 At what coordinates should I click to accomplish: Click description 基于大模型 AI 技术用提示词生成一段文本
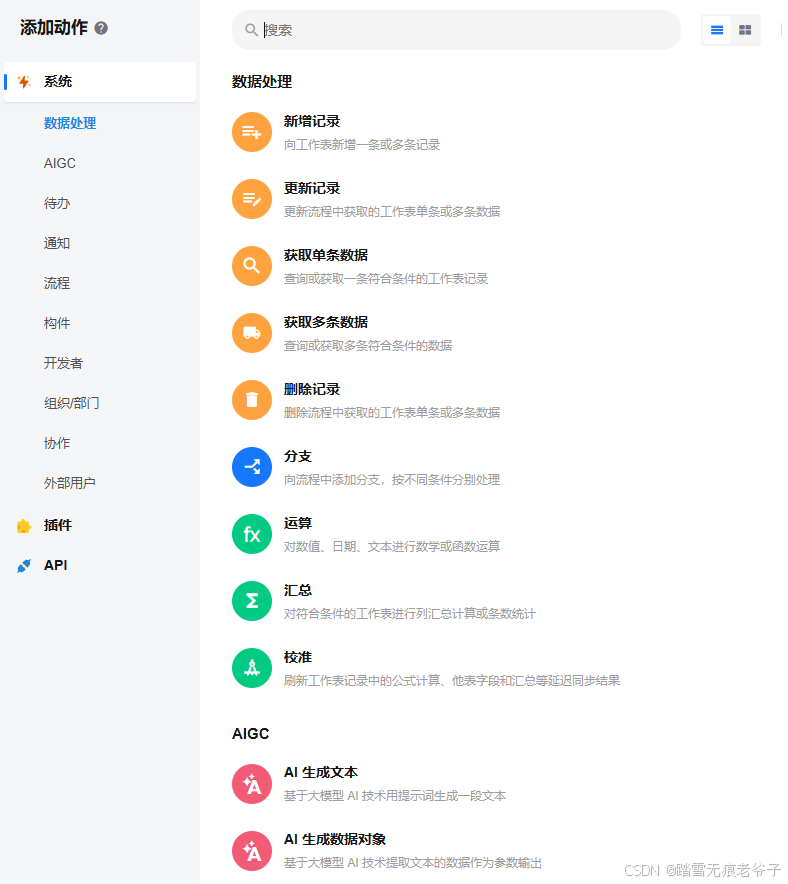tap(395, 795)
